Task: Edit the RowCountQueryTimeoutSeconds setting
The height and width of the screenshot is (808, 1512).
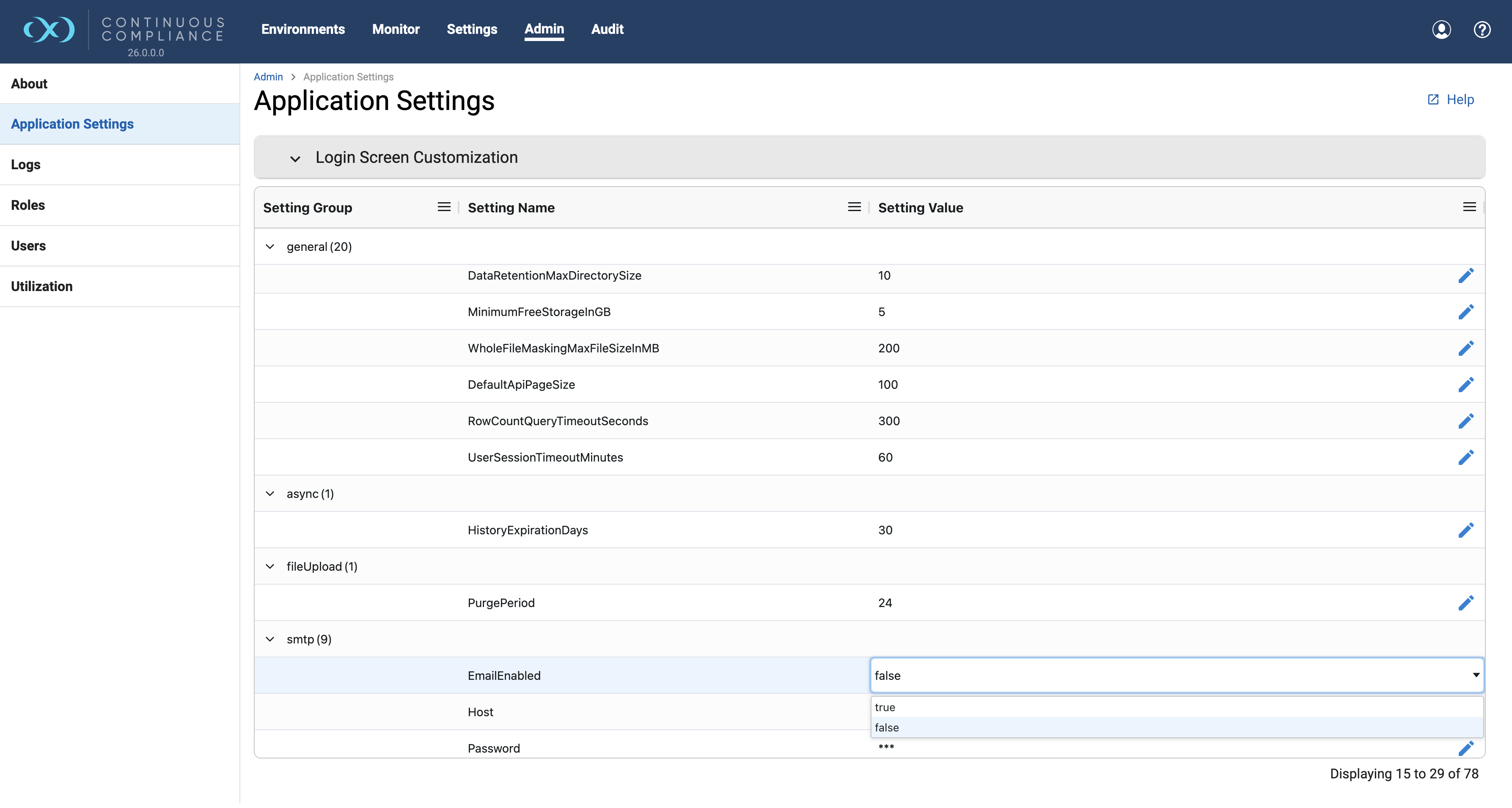Action: [x=1466, y=421]
